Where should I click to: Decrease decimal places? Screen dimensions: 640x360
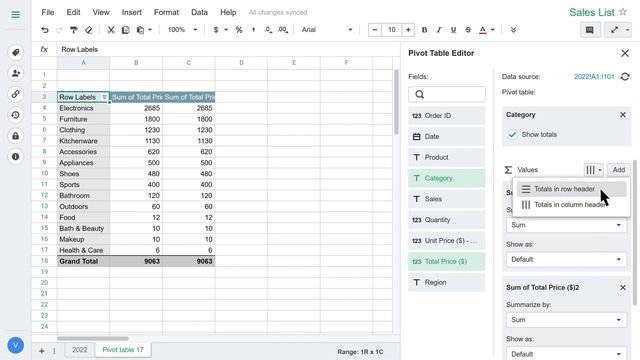click(x=268, y=30)
